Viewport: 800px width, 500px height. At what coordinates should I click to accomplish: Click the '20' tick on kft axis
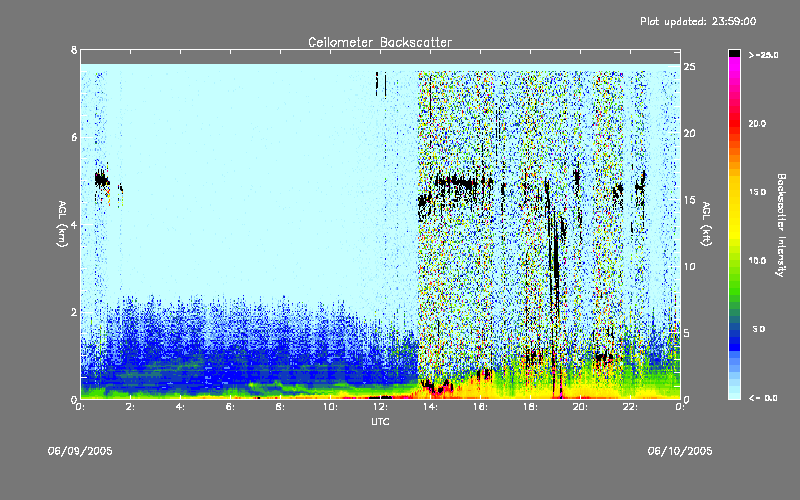click(689, 133)
